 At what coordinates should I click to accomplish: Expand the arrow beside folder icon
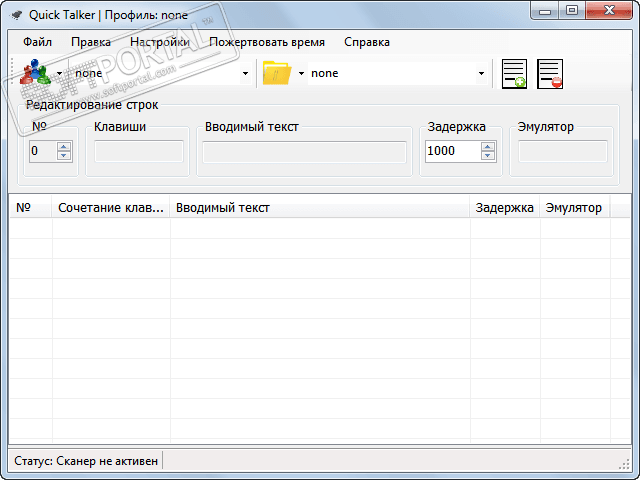pos(301,73)
